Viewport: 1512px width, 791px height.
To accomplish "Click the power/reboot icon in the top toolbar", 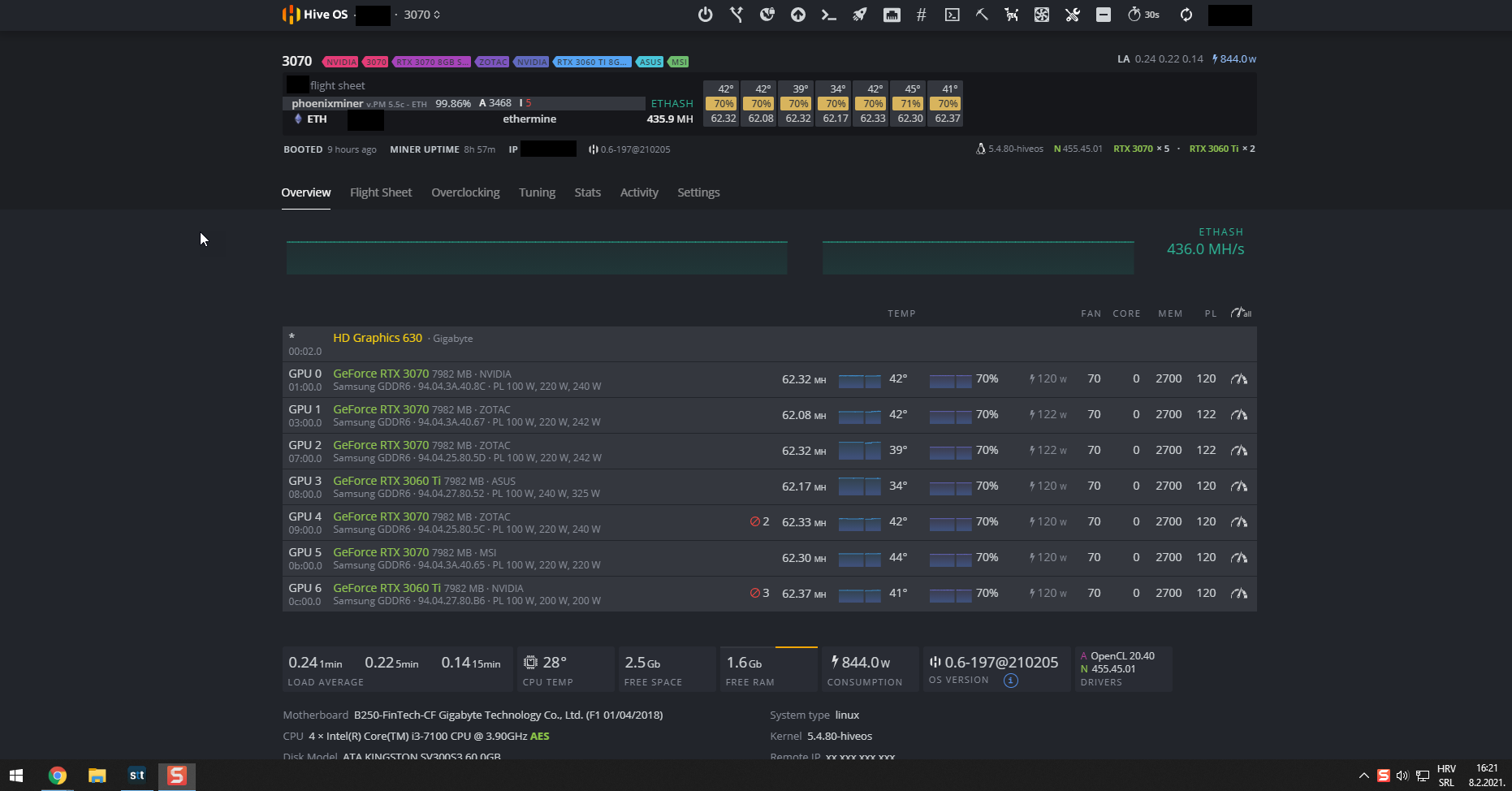I will pos(705,15).
